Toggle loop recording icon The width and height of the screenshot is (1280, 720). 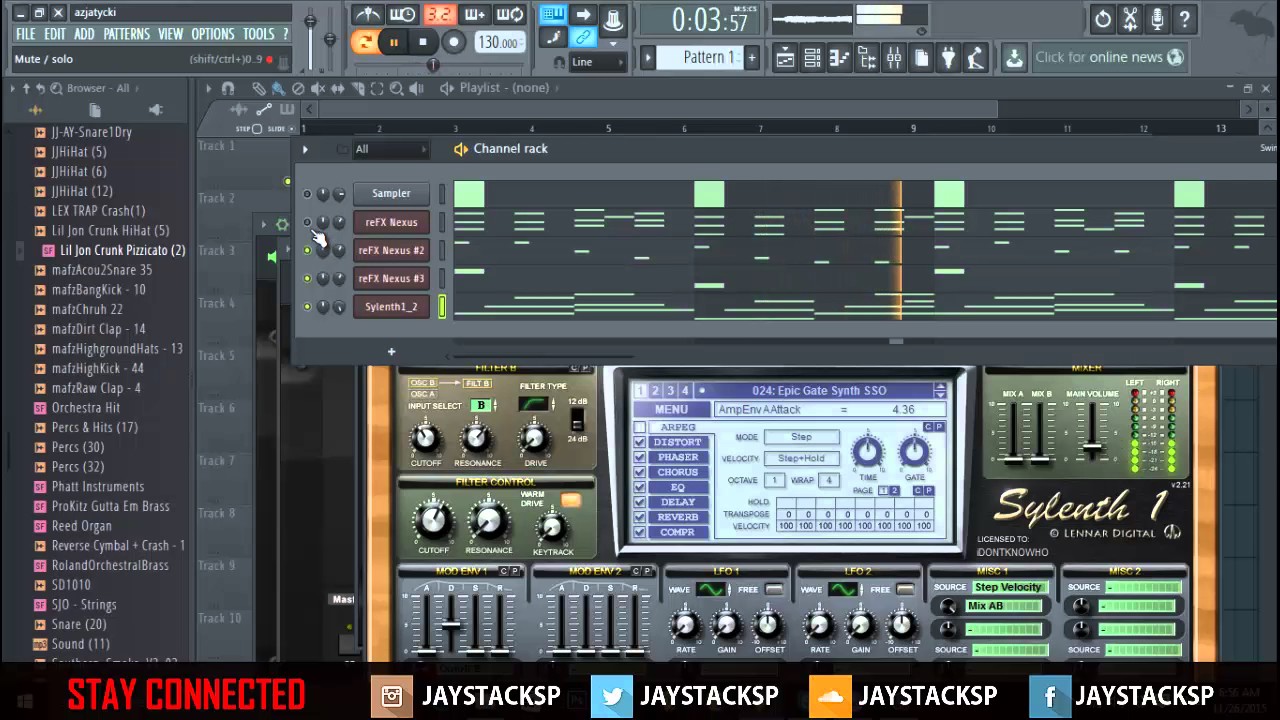point(510,15)
